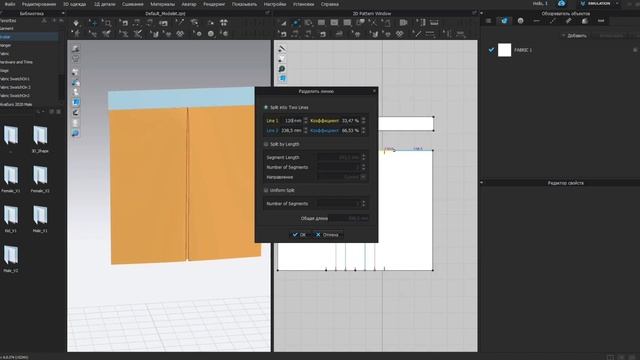Image resolution: width=640 pixels, height=360 pixels.
Task: Open the Сшивание menu
Action: click(133, 4)
